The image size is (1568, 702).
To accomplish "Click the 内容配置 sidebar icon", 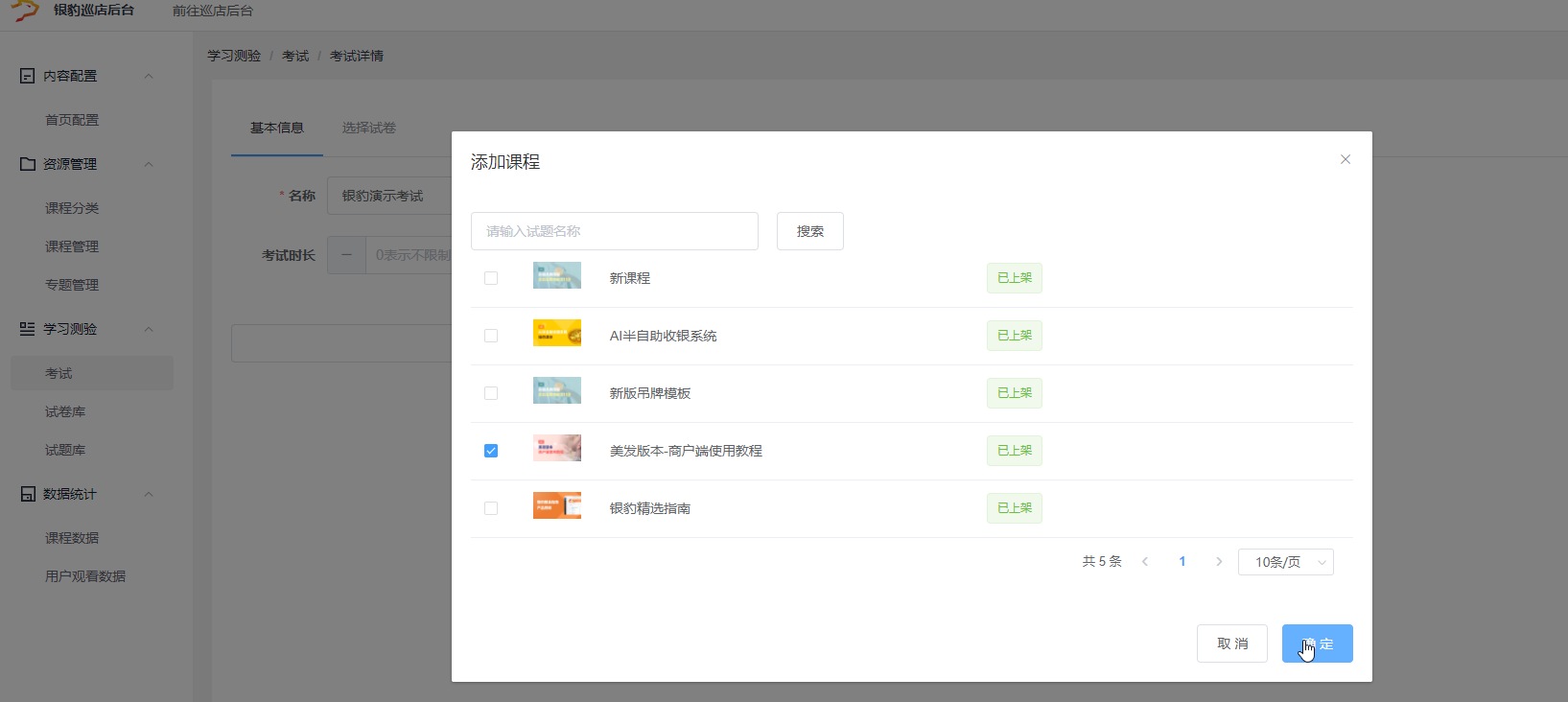I will coord(28,76).
